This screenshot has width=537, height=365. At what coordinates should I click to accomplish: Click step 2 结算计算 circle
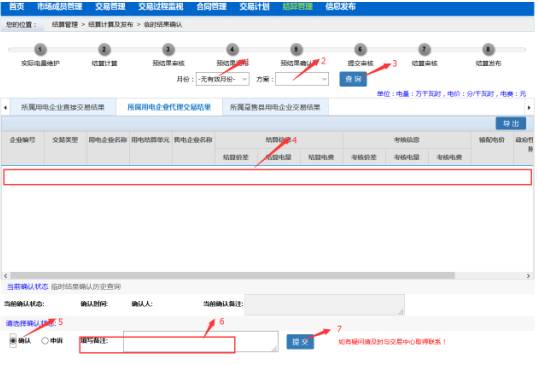(x=104, y=50)
